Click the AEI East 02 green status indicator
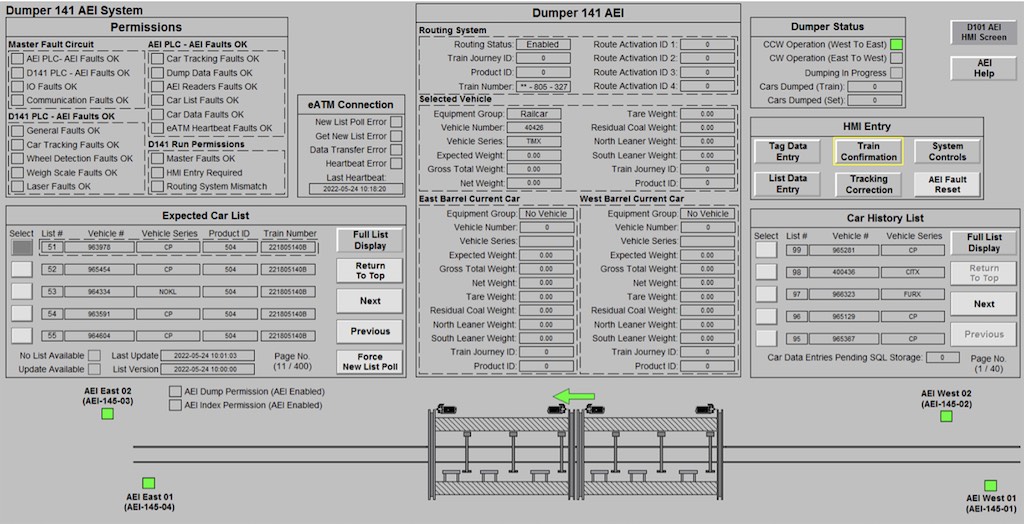 tap(108, 414)
